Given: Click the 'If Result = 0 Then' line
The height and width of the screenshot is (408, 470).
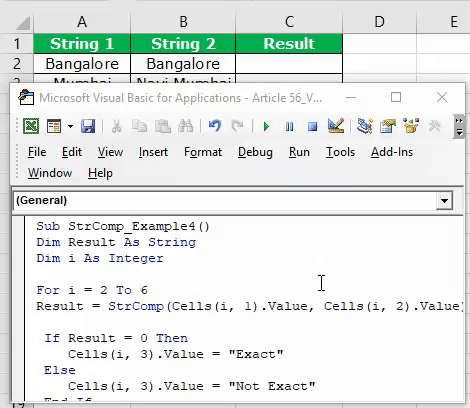Looking at the screenshot, I should pos(116,338).
